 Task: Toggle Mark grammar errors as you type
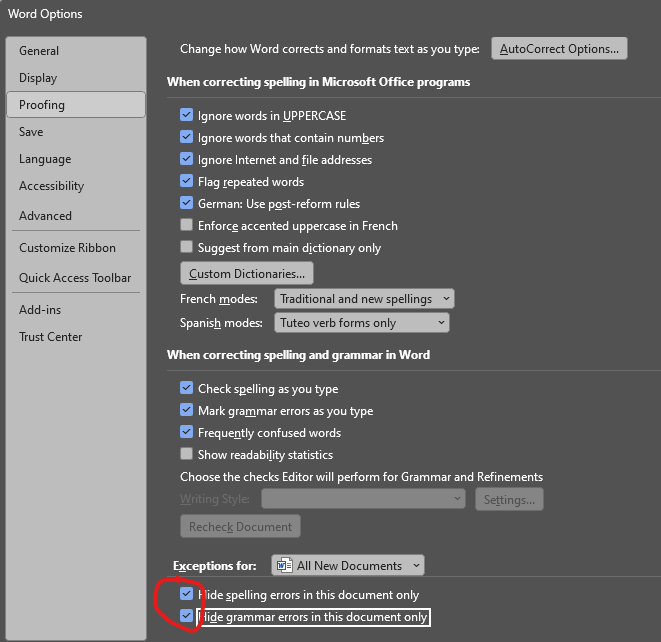coord(186,410)
